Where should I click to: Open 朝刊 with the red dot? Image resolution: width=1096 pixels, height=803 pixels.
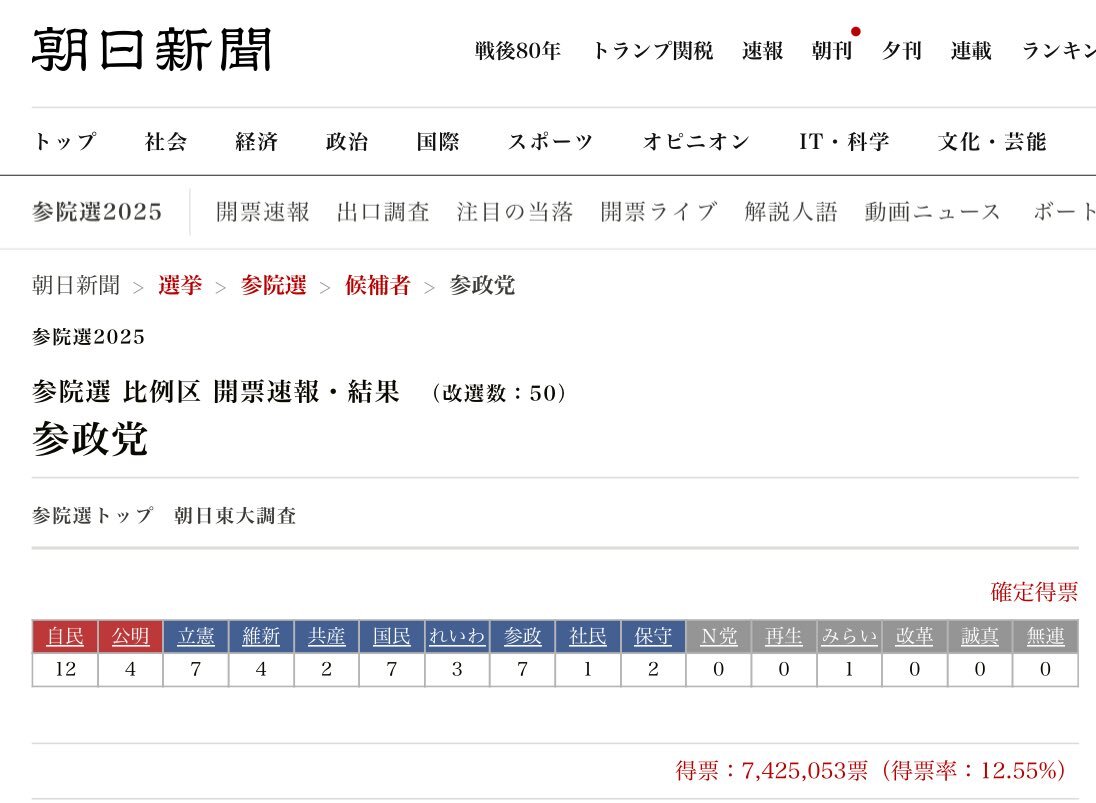click(x=832, y=50)
